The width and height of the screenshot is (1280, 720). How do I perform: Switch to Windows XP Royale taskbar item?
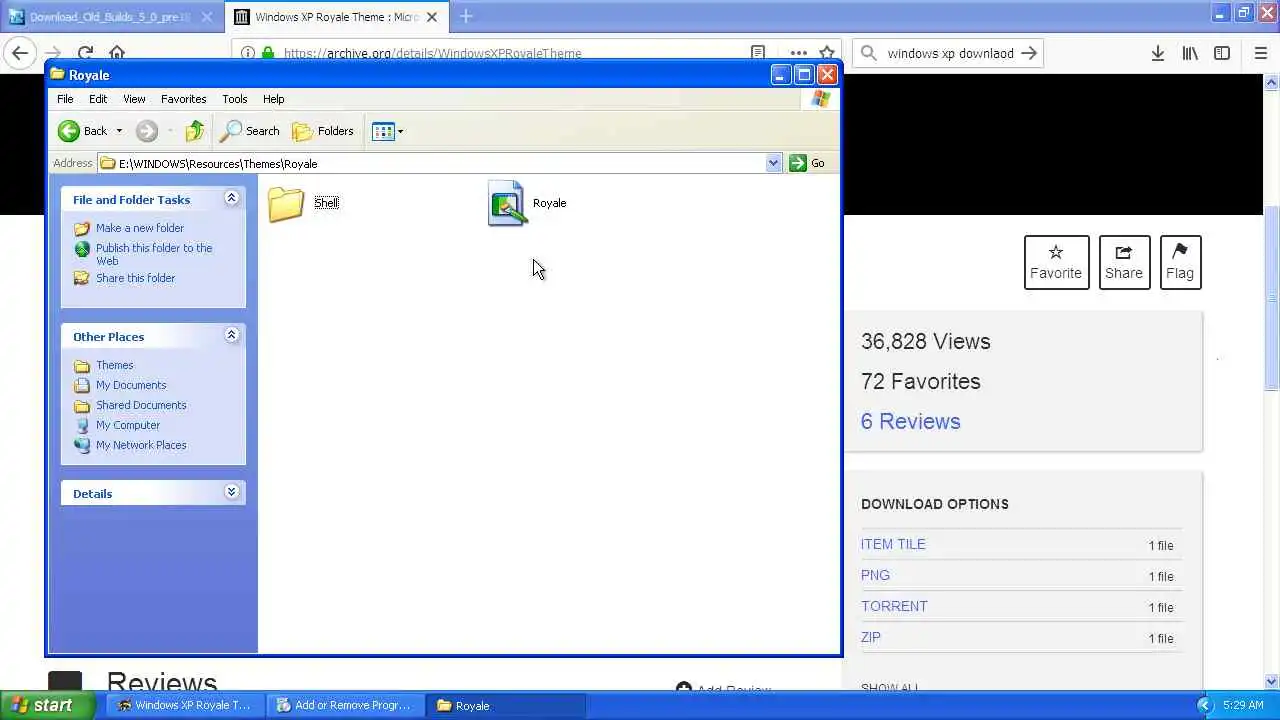(184, 705)
